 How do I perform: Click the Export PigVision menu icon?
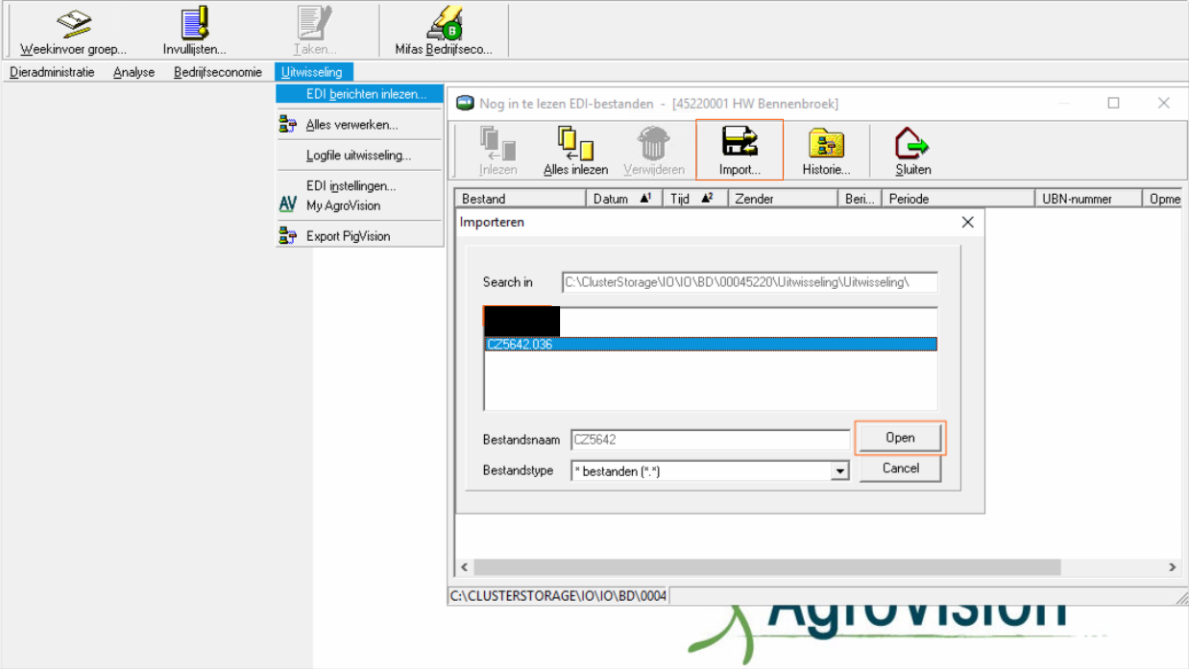(x=287, y=236)
